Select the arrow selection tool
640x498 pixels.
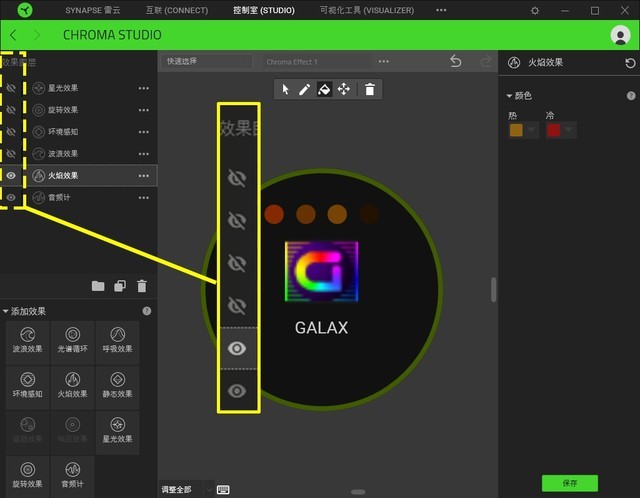tap(285, 89)
